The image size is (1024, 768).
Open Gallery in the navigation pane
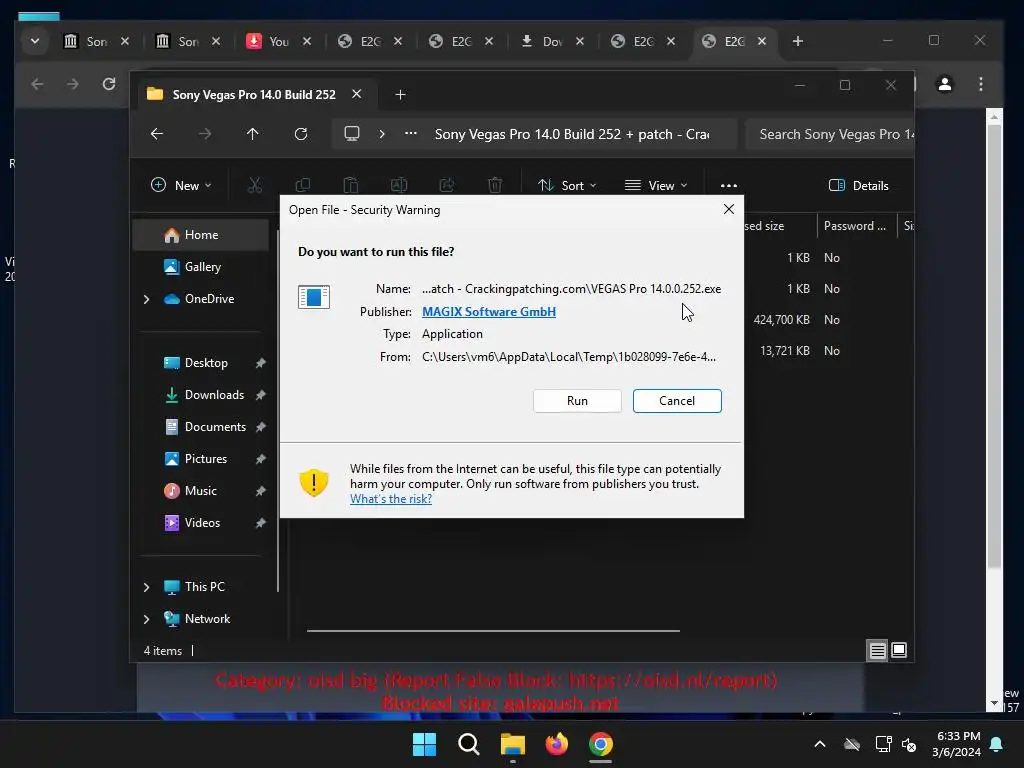click(x=201, y=266)
